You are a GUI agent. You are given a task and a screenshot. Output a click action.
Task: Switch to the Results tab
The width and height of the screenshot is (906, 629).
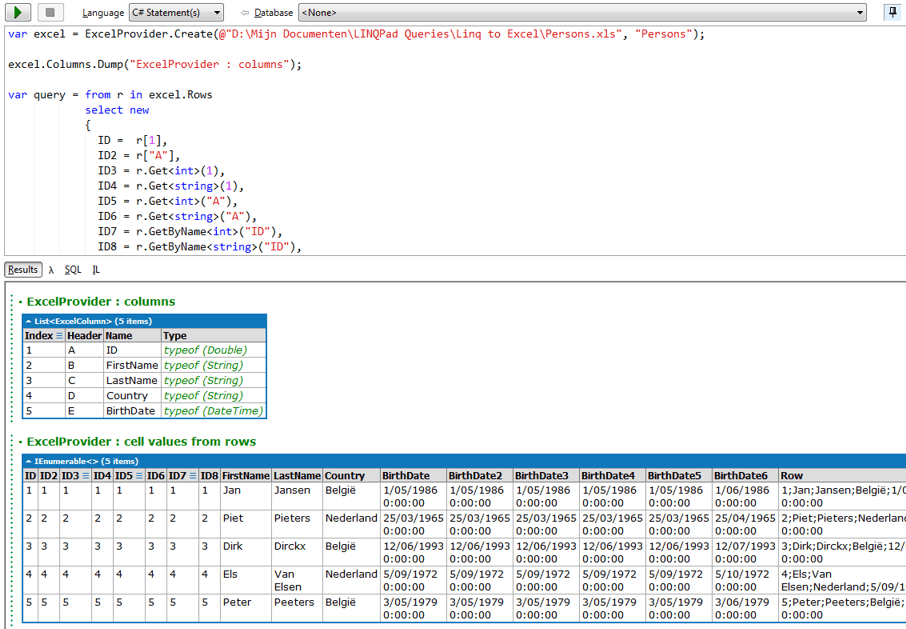(23, 270)
